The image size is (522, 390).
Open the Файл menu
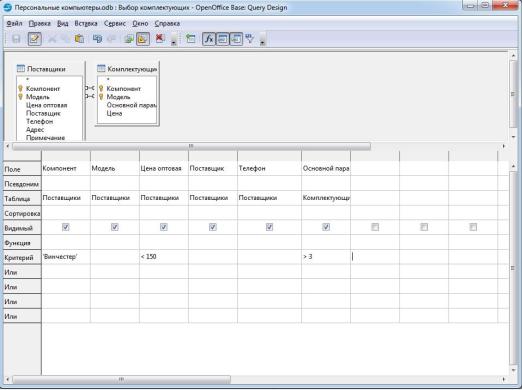(14, 23)
